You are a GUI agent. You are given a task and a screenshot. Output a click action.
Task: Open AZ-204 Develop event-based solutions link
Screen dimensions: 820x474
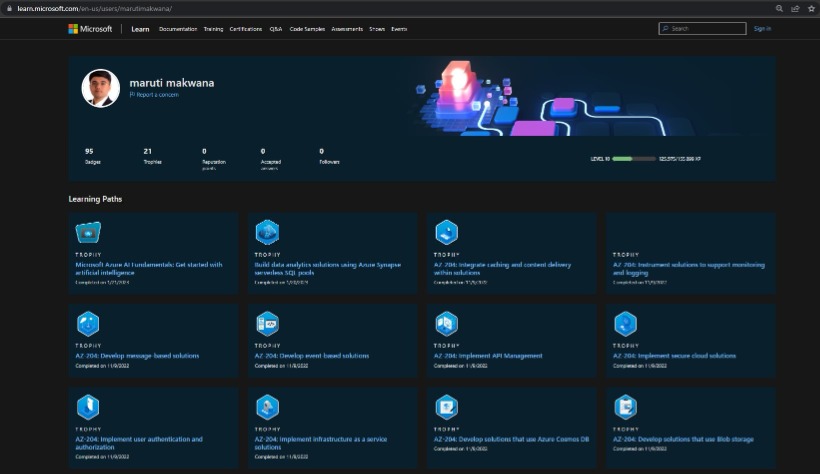[x=312, y=356]
